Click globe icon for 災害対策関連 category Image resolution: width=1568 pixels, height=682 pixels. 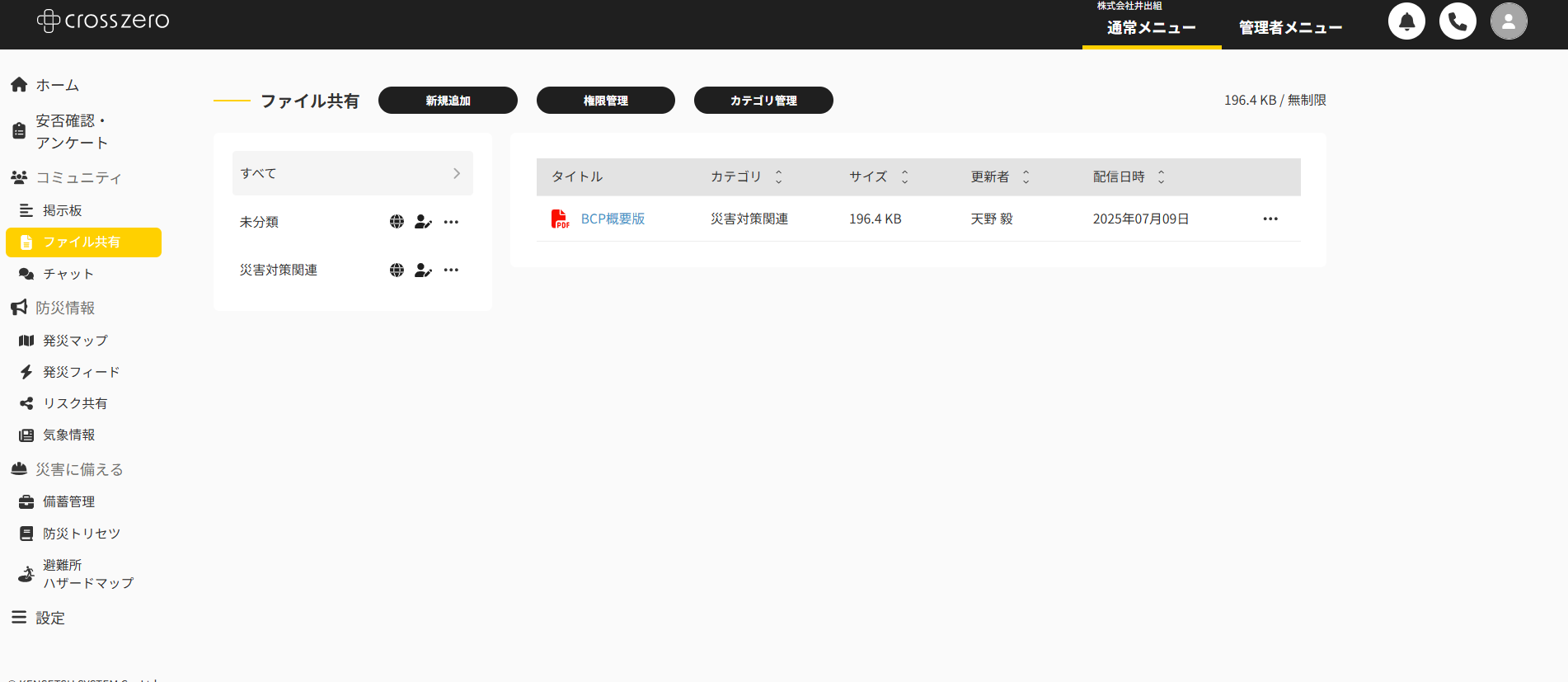pos(397,270)
